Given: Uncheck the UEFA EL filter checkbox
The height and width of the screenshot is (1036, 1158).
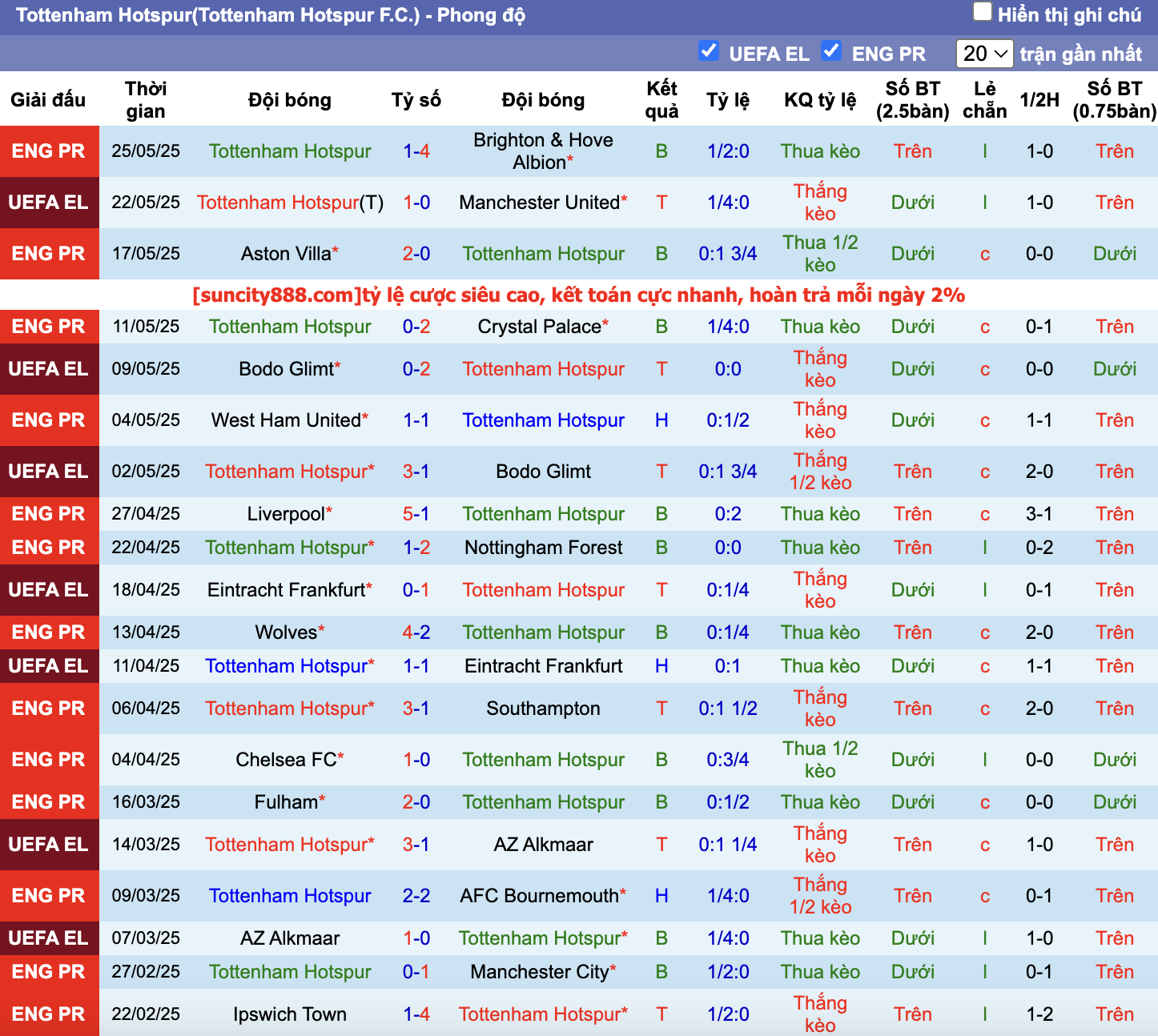Looking at the screenshot, I should pyautogui.click(x=708, y=51).
